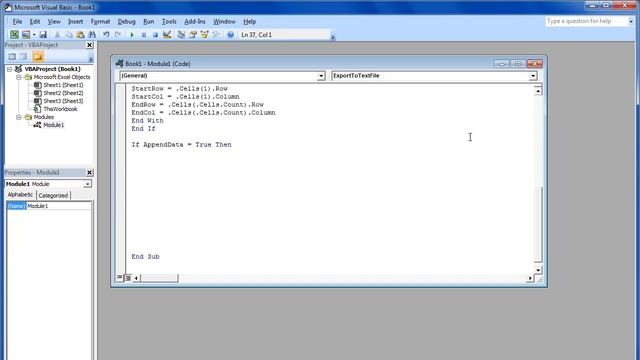
Task: Select ThisWorkbook in project tree
Action: [x=60, y=109]
